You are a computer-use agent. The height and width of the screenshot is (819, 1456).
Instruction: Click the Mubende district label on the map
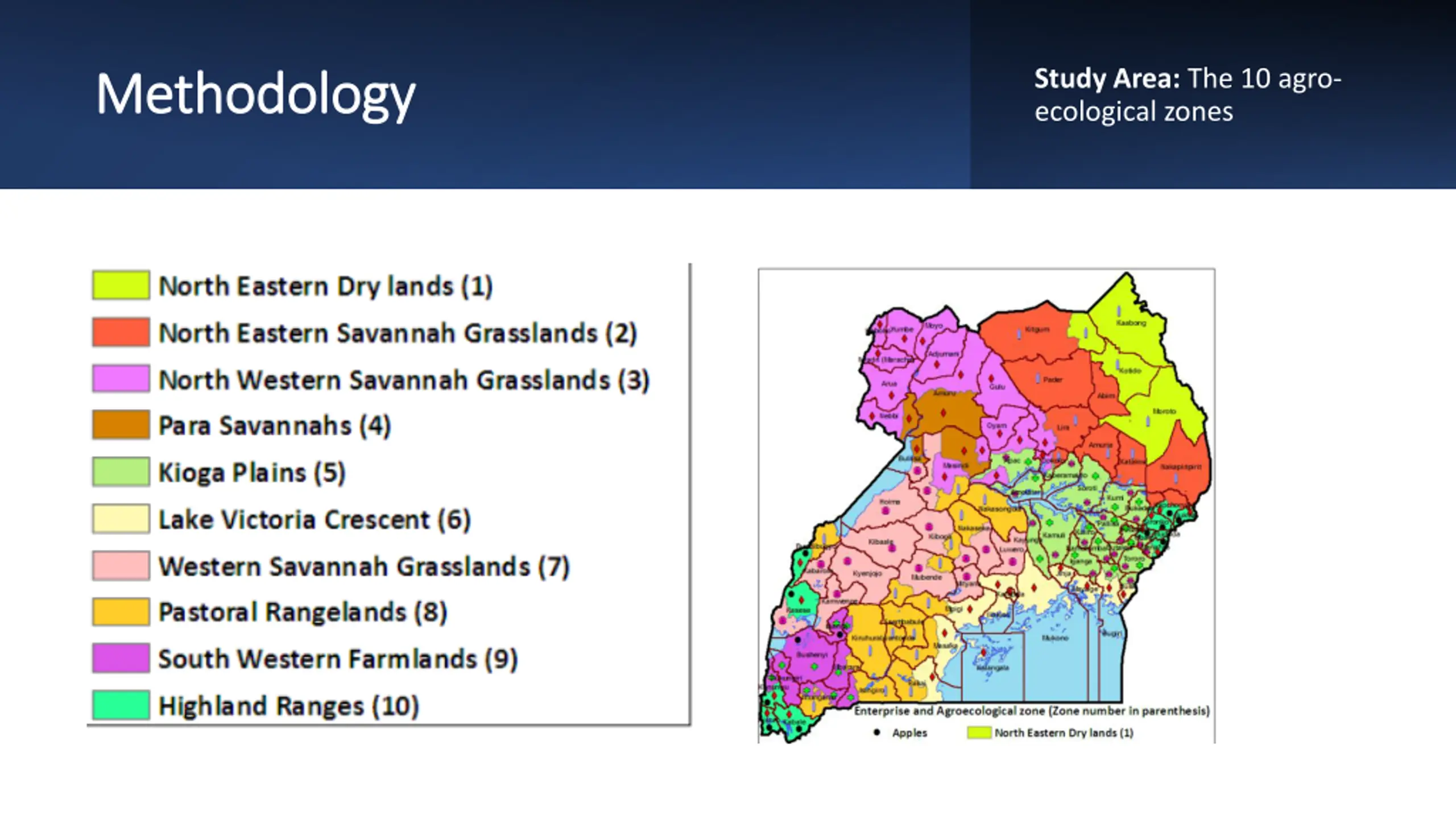(926, 577)
